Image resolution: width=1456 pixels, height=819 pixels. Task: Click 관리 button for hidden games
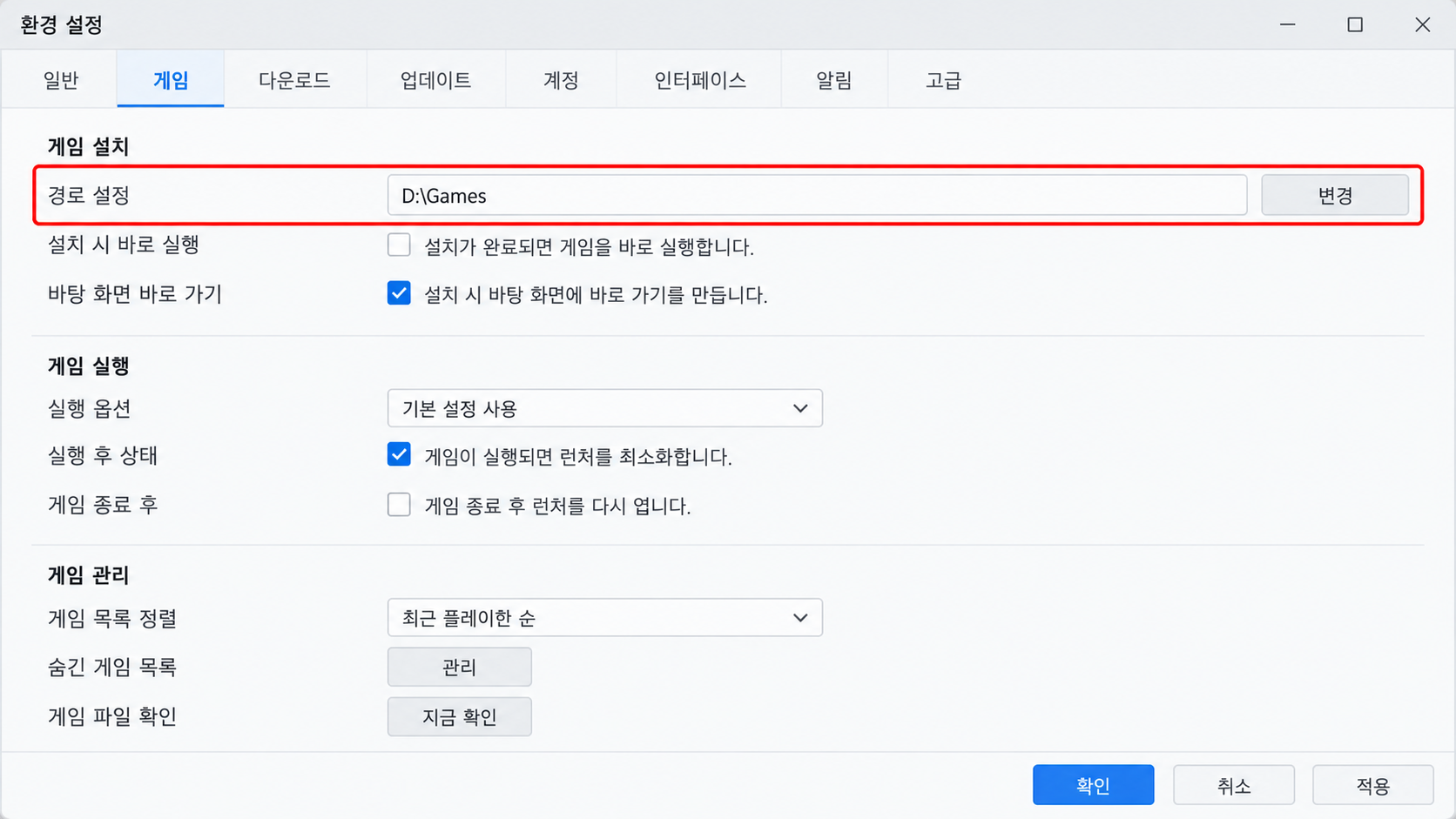(459, 667)
